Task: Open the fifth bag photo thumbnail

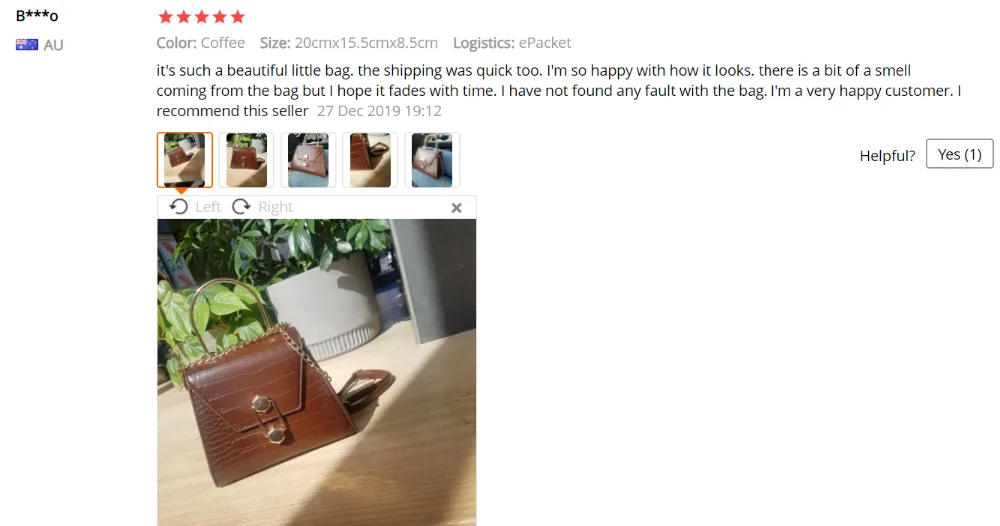Action: 432,159
